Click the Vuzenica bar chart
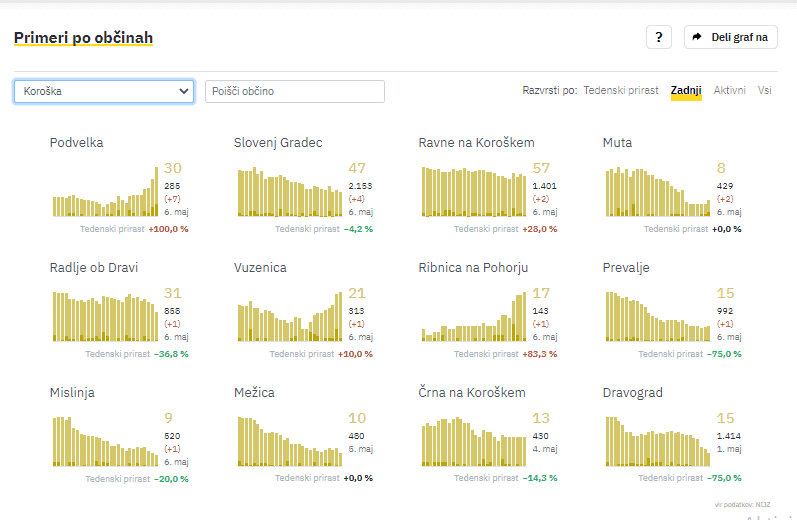 (290, 316)
